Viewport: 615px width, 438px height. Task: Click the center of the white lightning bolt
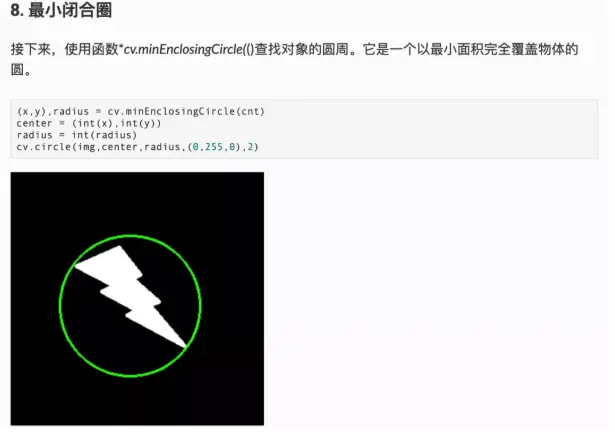[x=131, y=294]
